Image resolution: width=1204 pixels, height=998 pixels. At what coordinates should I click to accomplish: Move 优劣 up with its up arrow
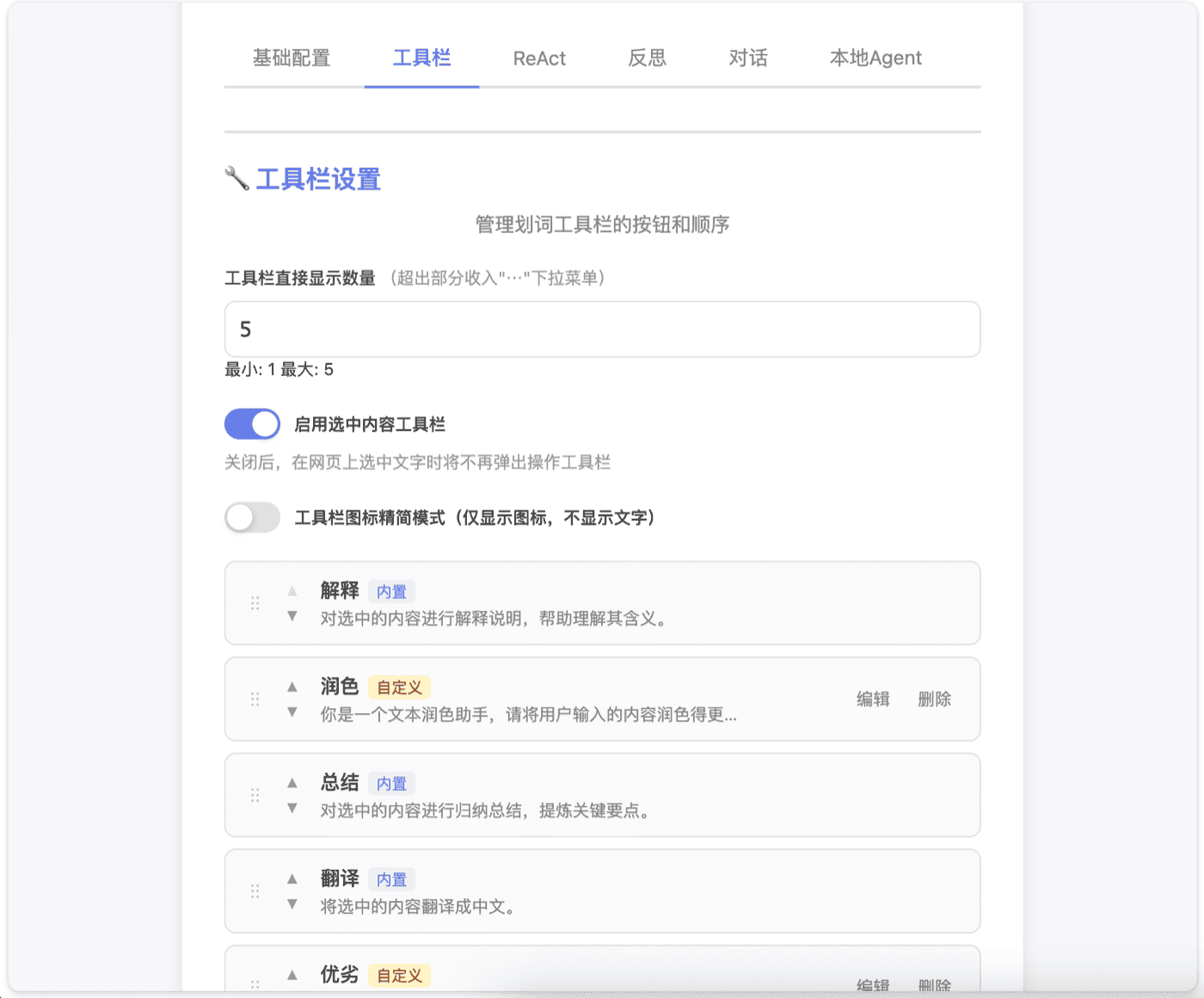pyautogui.click(x=292, y=975)
